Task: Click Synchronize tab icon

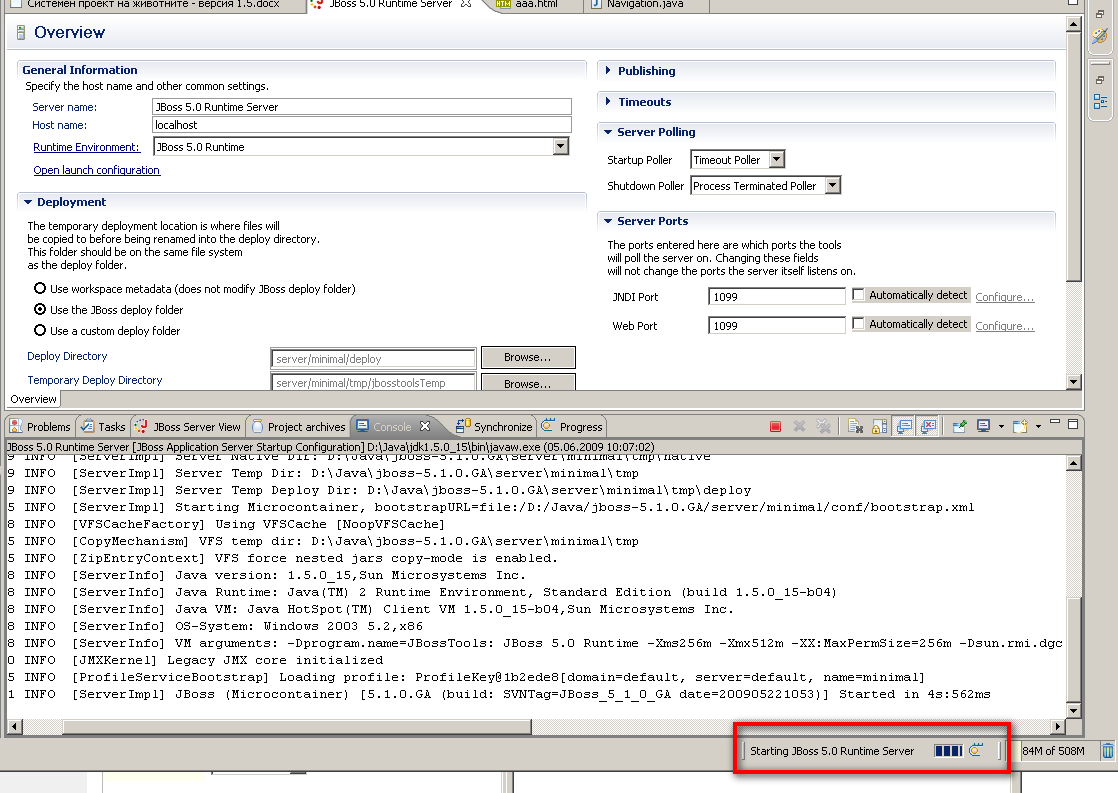Action: (463, 426)
